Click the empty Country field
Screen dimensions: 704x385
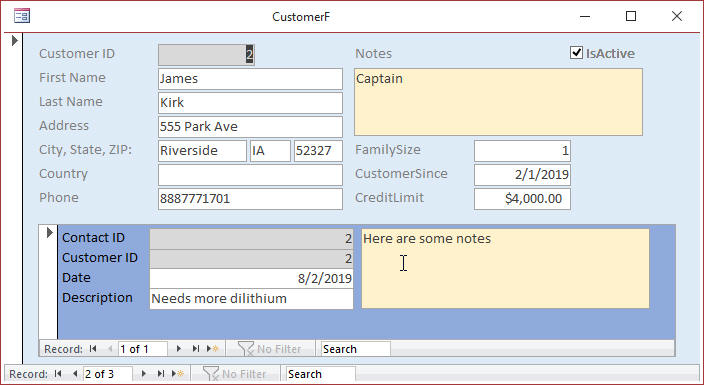pos(250,175)
